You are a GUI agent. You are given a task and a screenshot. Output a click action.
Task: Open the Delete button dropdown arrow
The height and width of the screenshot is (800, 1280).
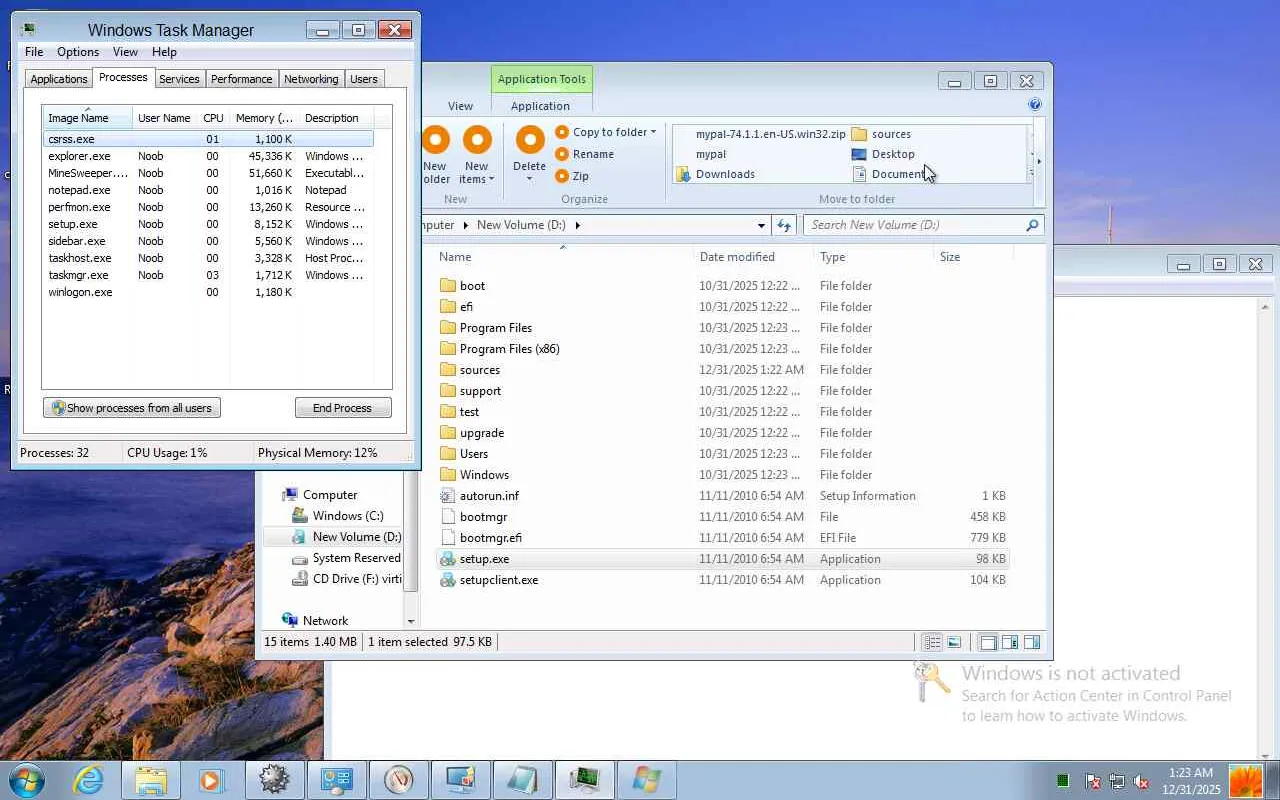[x=529, y=180]
